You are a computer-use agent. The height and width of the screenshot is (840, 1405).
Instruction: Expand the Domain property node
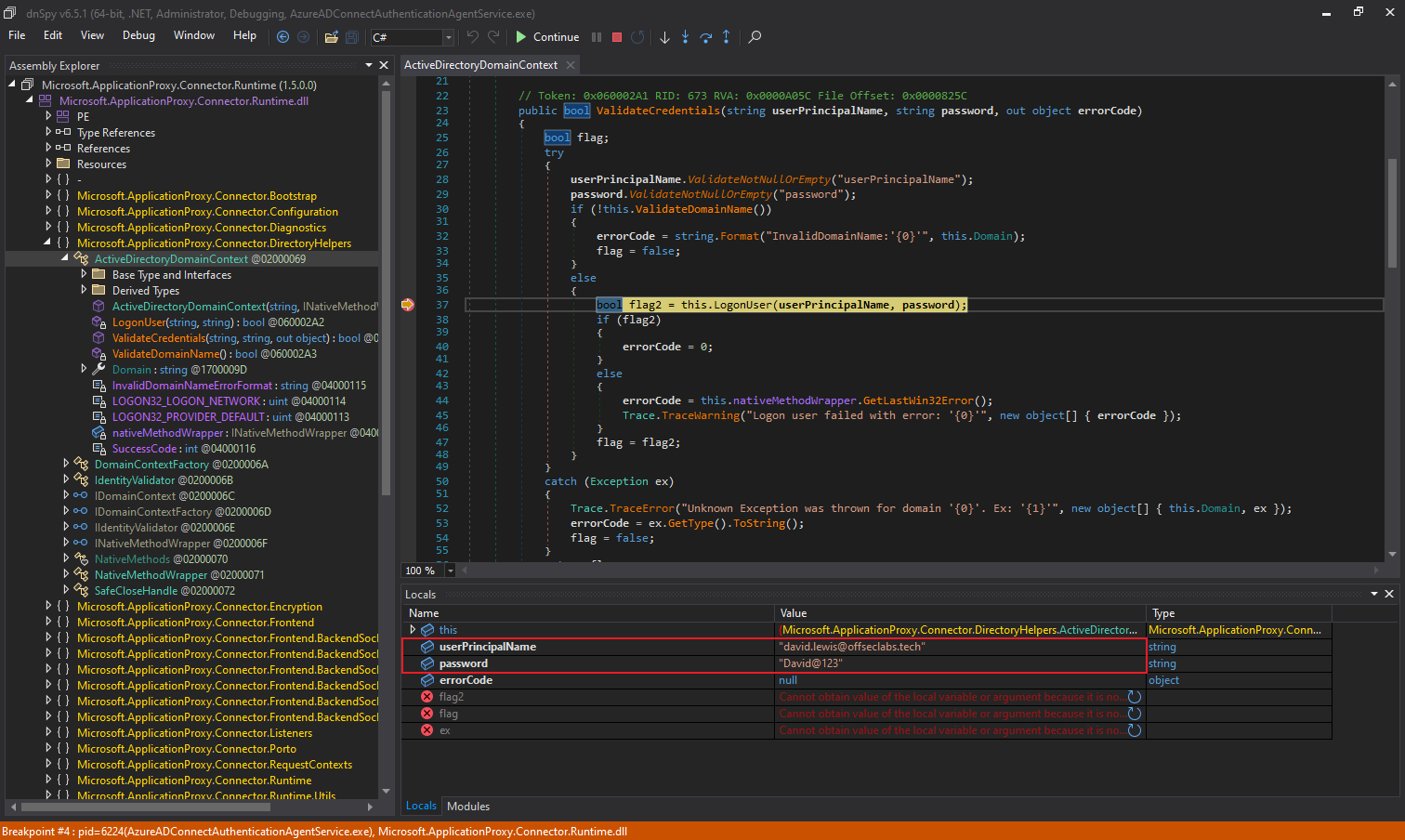tap(84, 369)
